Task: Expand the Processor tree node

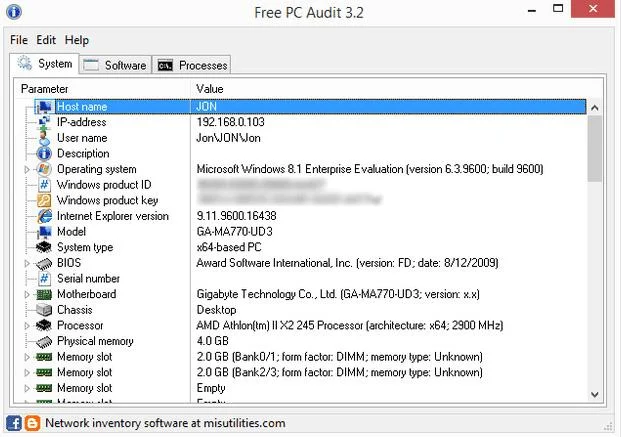Action: 27,326
